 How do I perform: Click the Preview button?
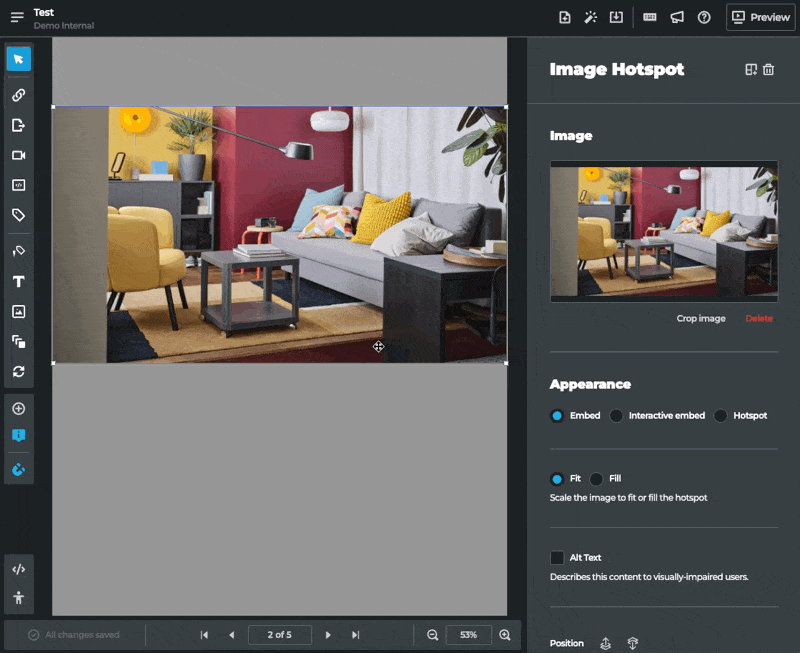click(761, 17)
